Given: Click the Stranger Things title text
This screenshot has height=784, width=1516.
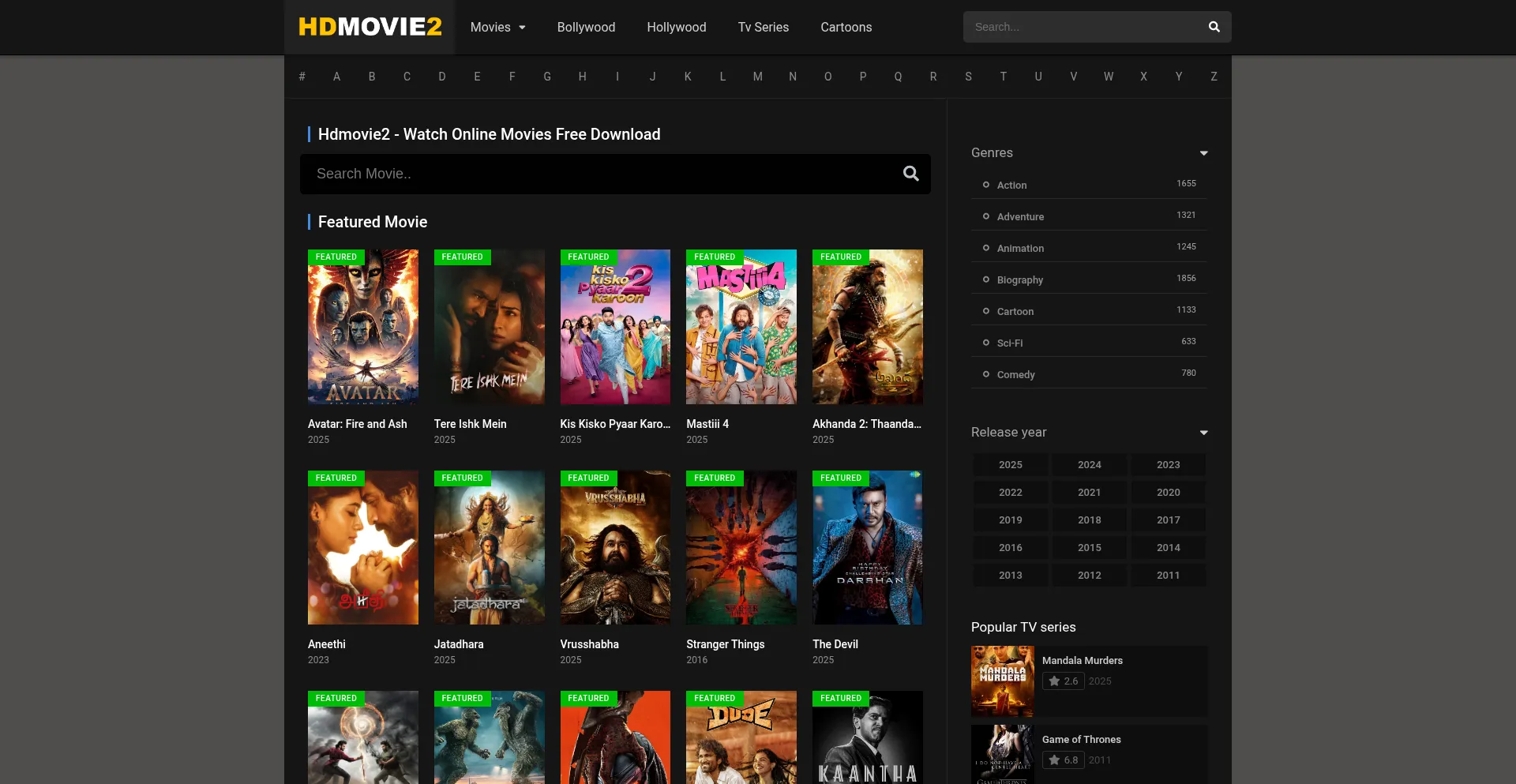Looking at the screenshot, I should [x=726, y=644].
